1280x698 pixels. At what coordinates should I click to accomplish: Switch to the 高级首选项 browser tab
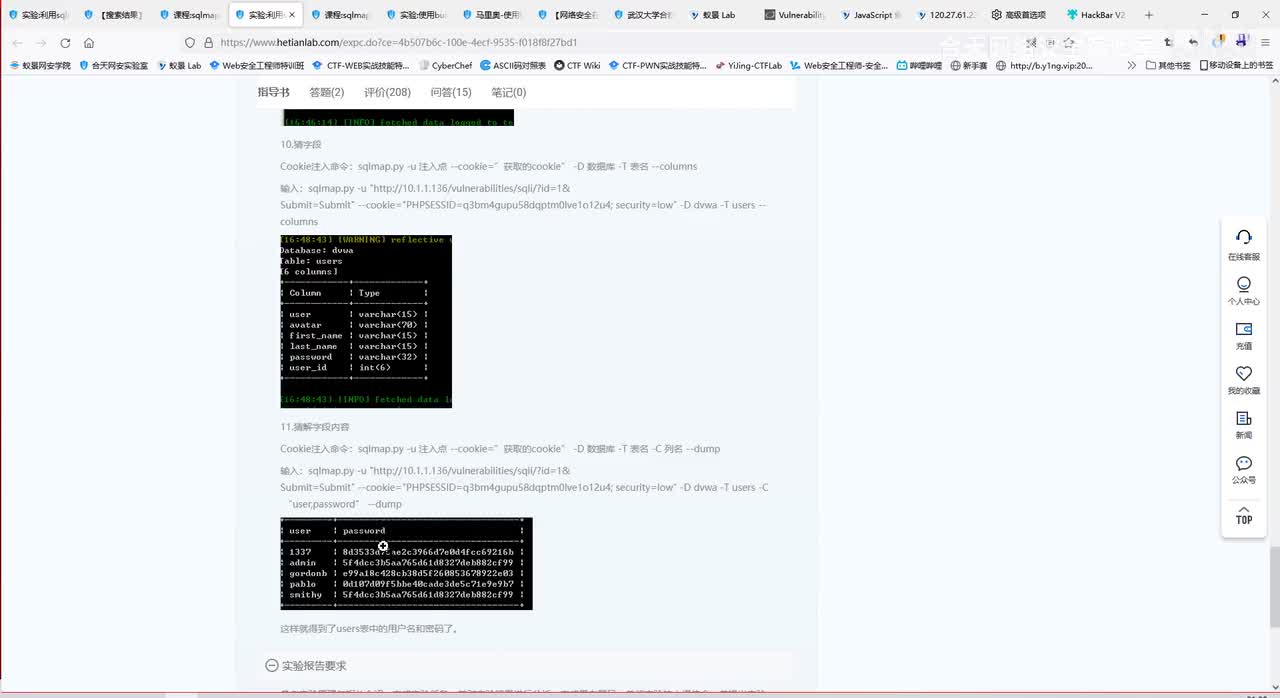coord(1022,15)
